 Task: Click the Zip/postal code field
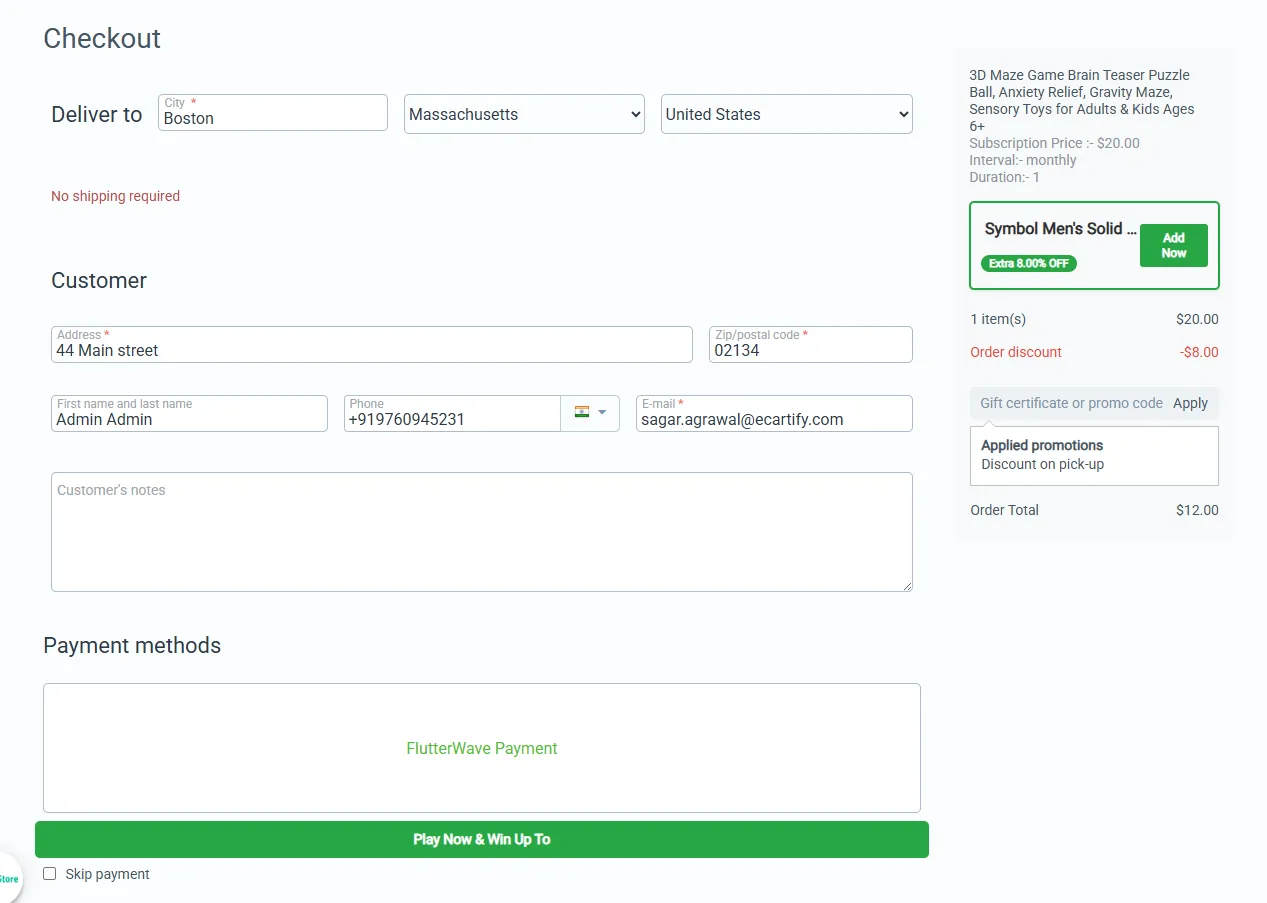tap(811, 344)
